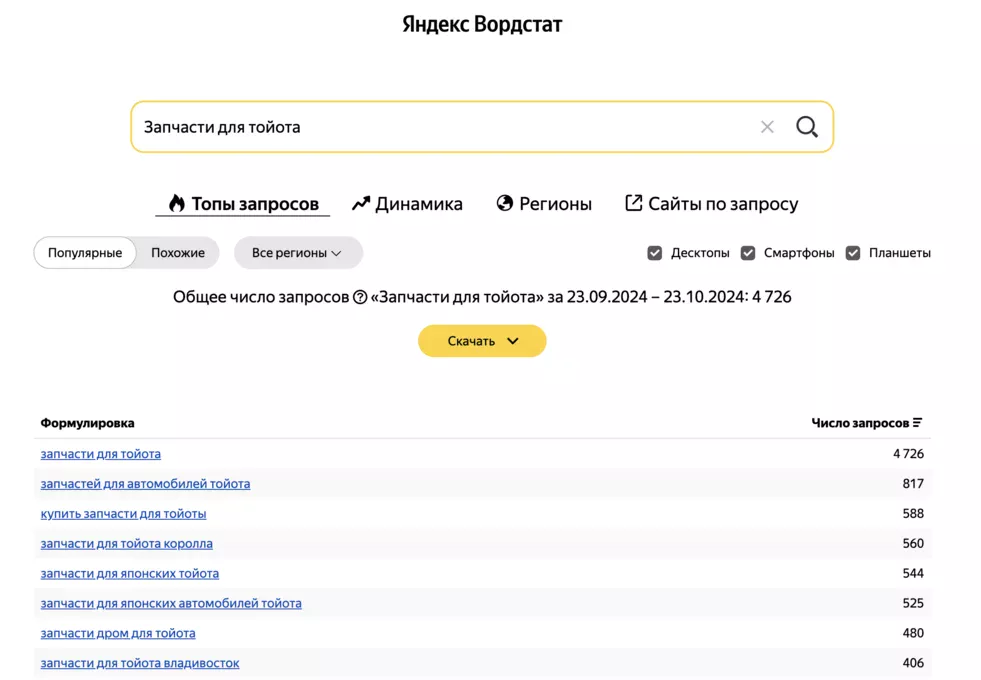Image resolution: width=981 pixels, height=680 pixels.
Task: Click the magnifying glass search icon
Action: click(806, 127)
